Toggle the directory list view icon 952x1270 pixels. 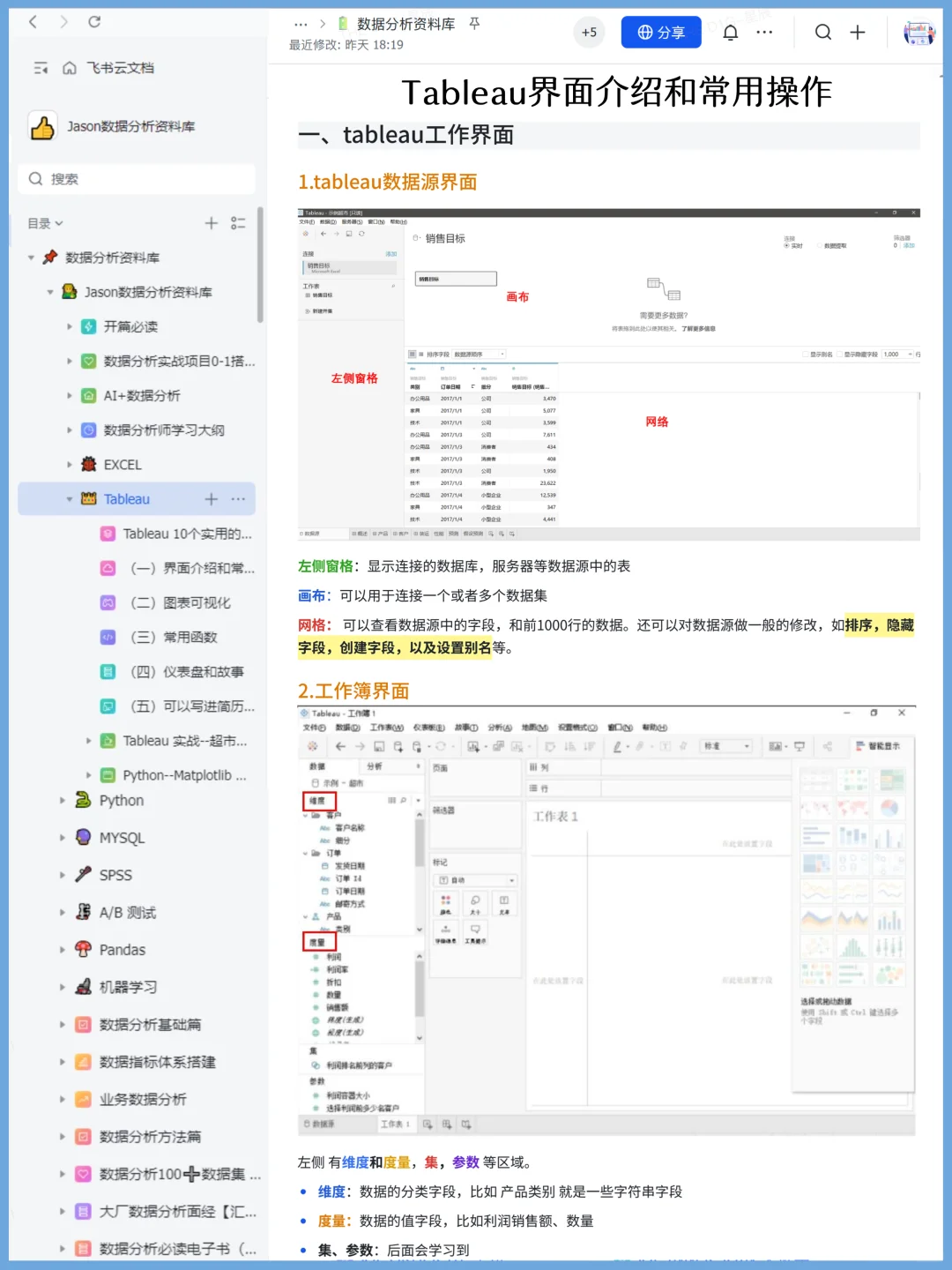(238, 223)
